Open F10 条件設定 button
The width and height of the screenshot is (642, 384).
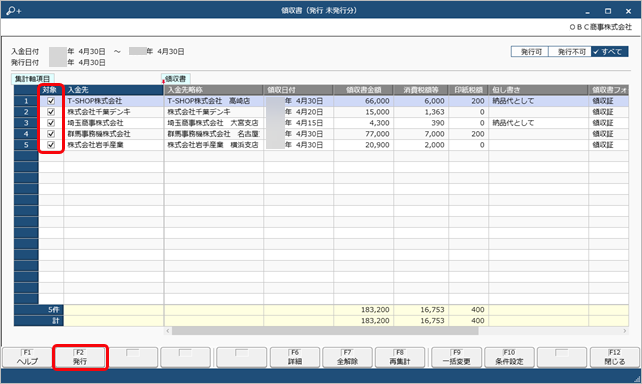pos(509,357)
